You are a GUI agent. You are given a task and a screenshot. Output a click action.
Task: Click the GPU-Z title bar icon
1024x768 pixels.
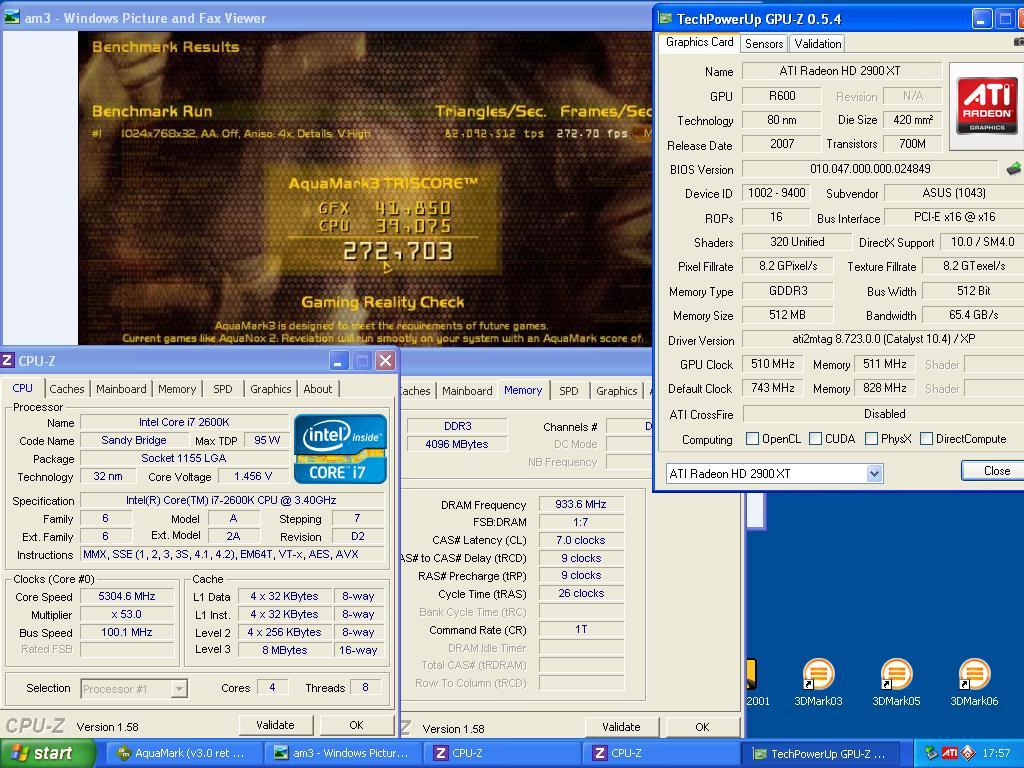coord(665,18)
